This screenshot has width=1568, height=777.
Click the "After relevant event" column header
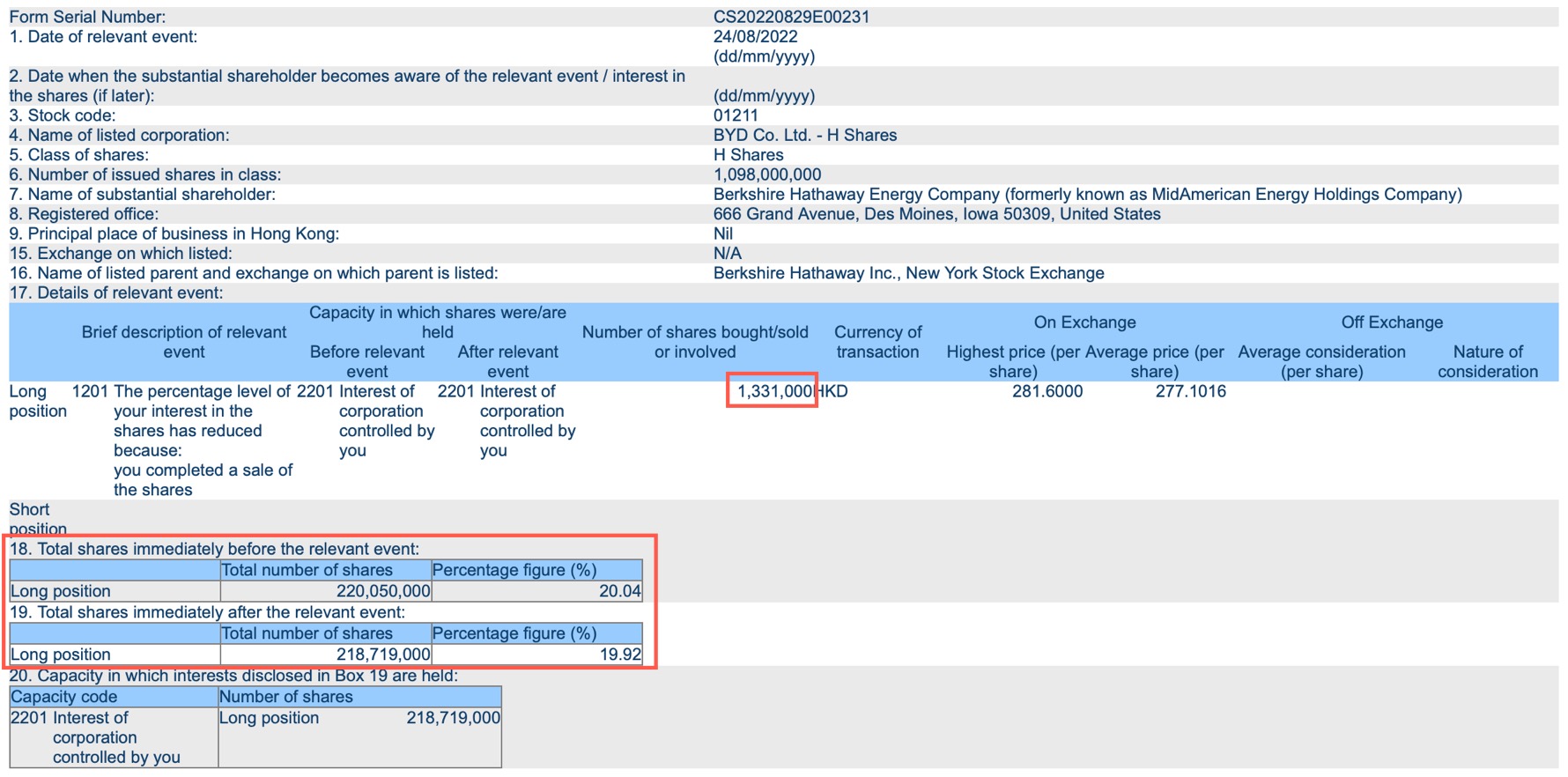508,361
